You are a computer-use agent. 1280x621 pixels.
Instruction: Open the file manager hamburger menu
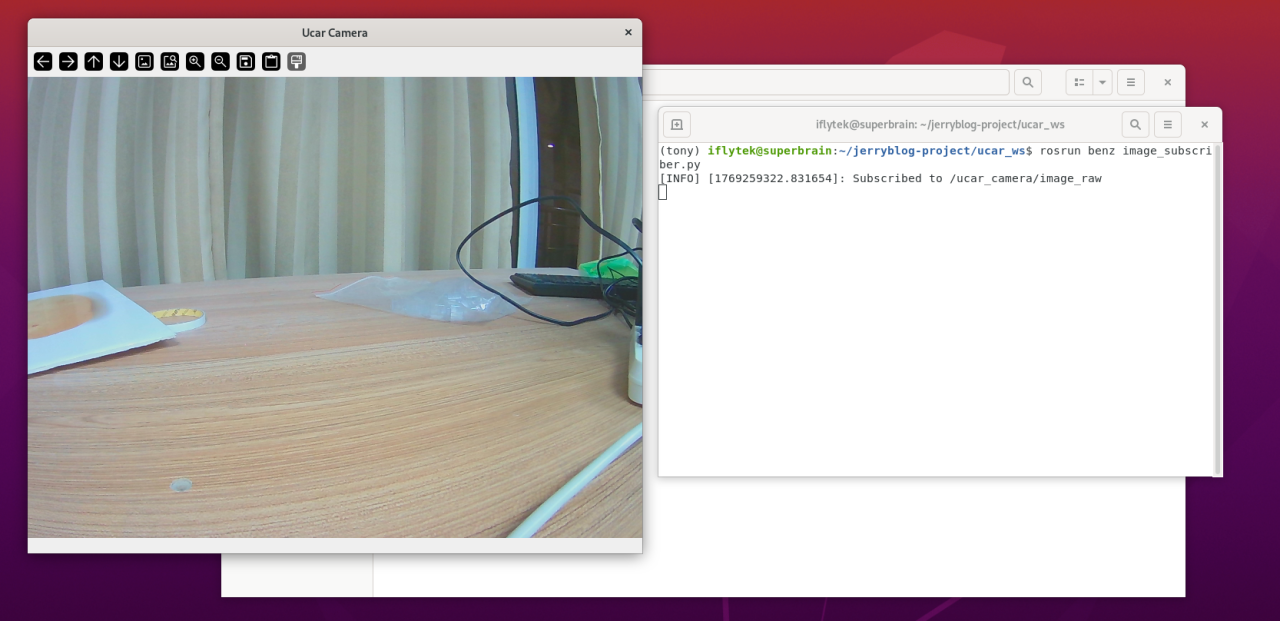tap(1130, 82)
